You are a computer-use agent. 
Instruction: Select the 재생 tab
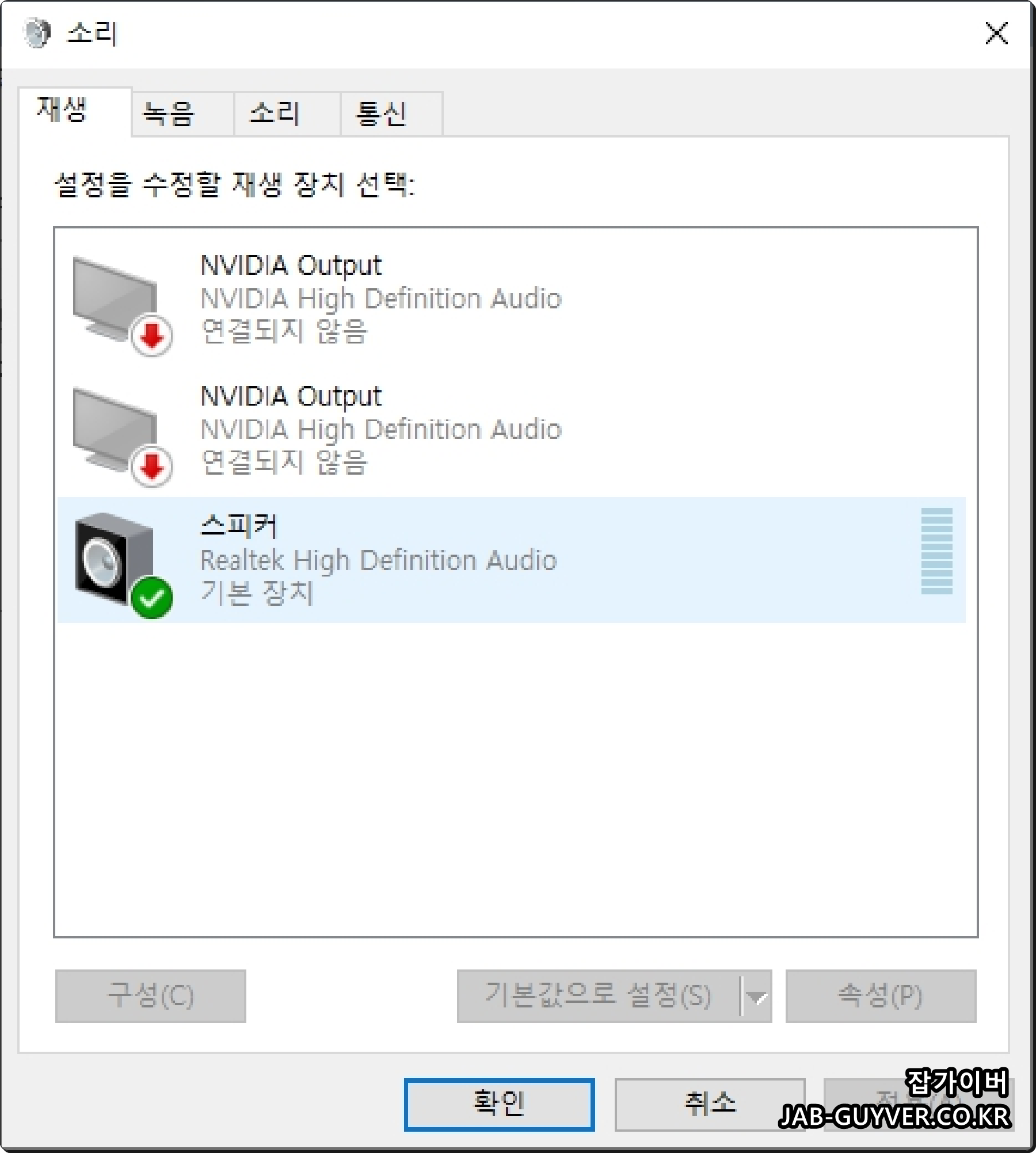75,112
